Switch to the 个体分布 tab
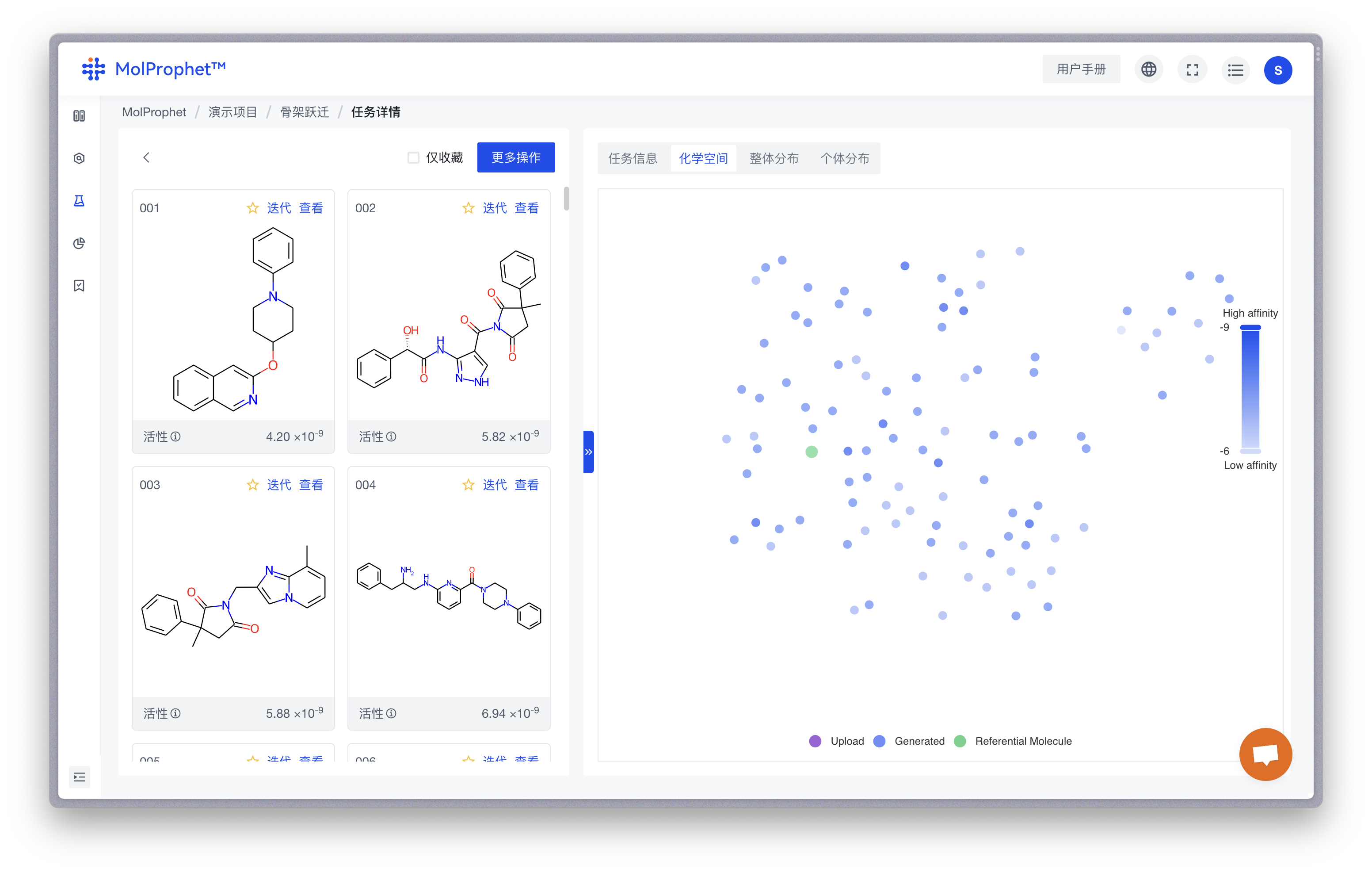 tap(844, 158)
